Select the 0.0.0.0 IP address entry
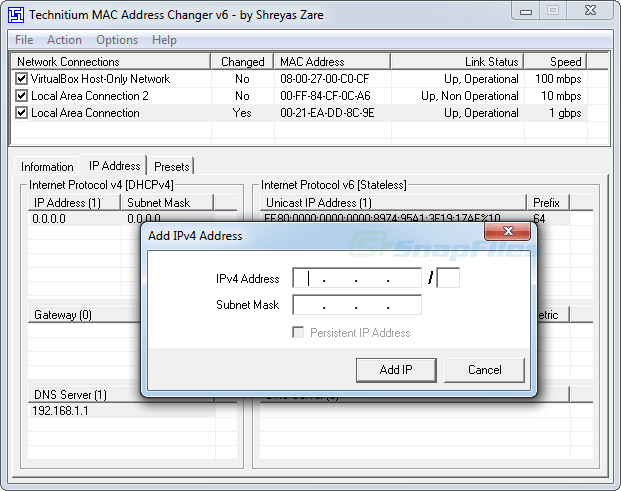 [x=49, y=219]
